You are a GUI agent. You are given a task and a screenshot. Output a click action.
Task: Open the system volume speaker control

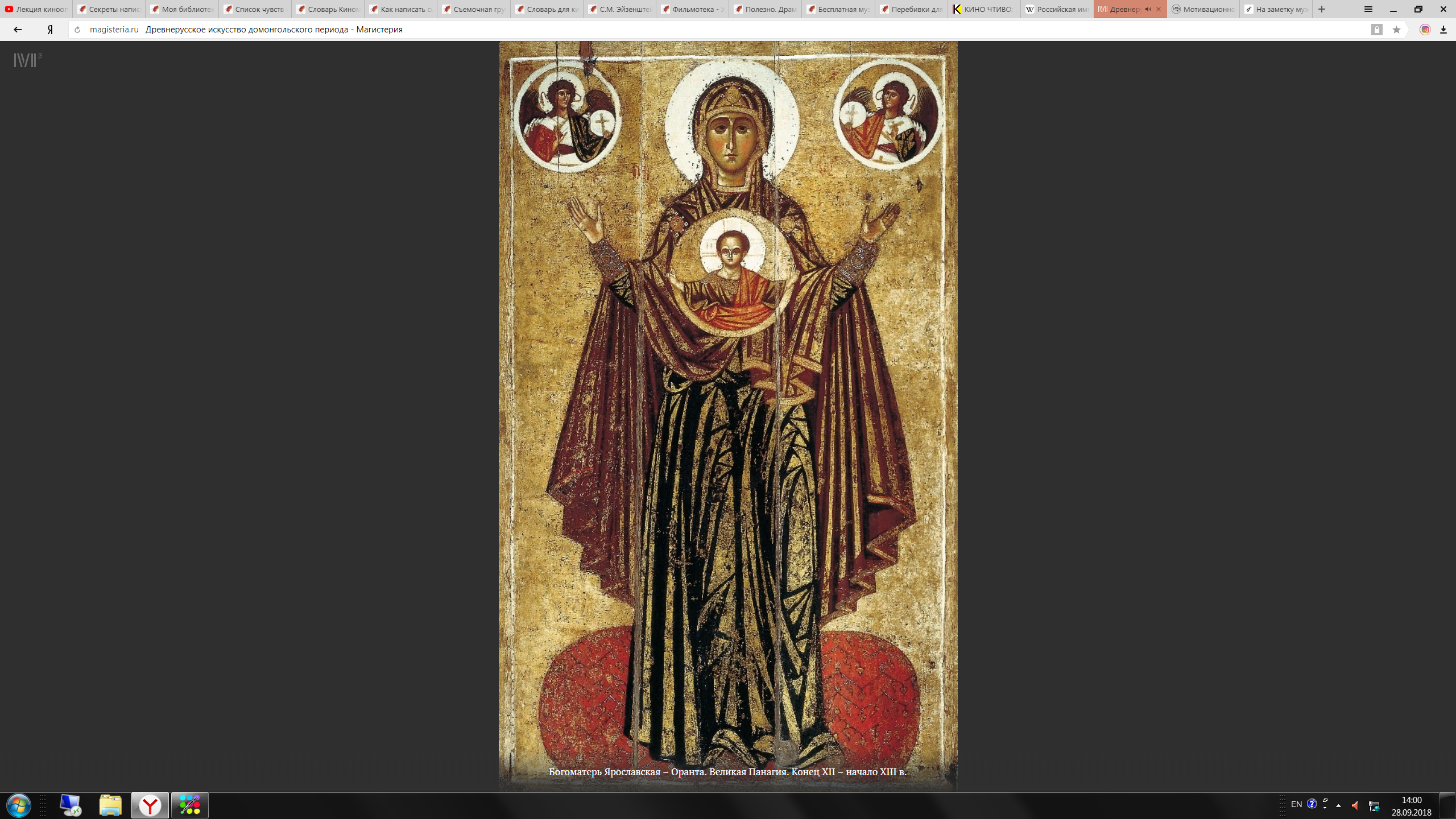click(x=1355, y=805)
